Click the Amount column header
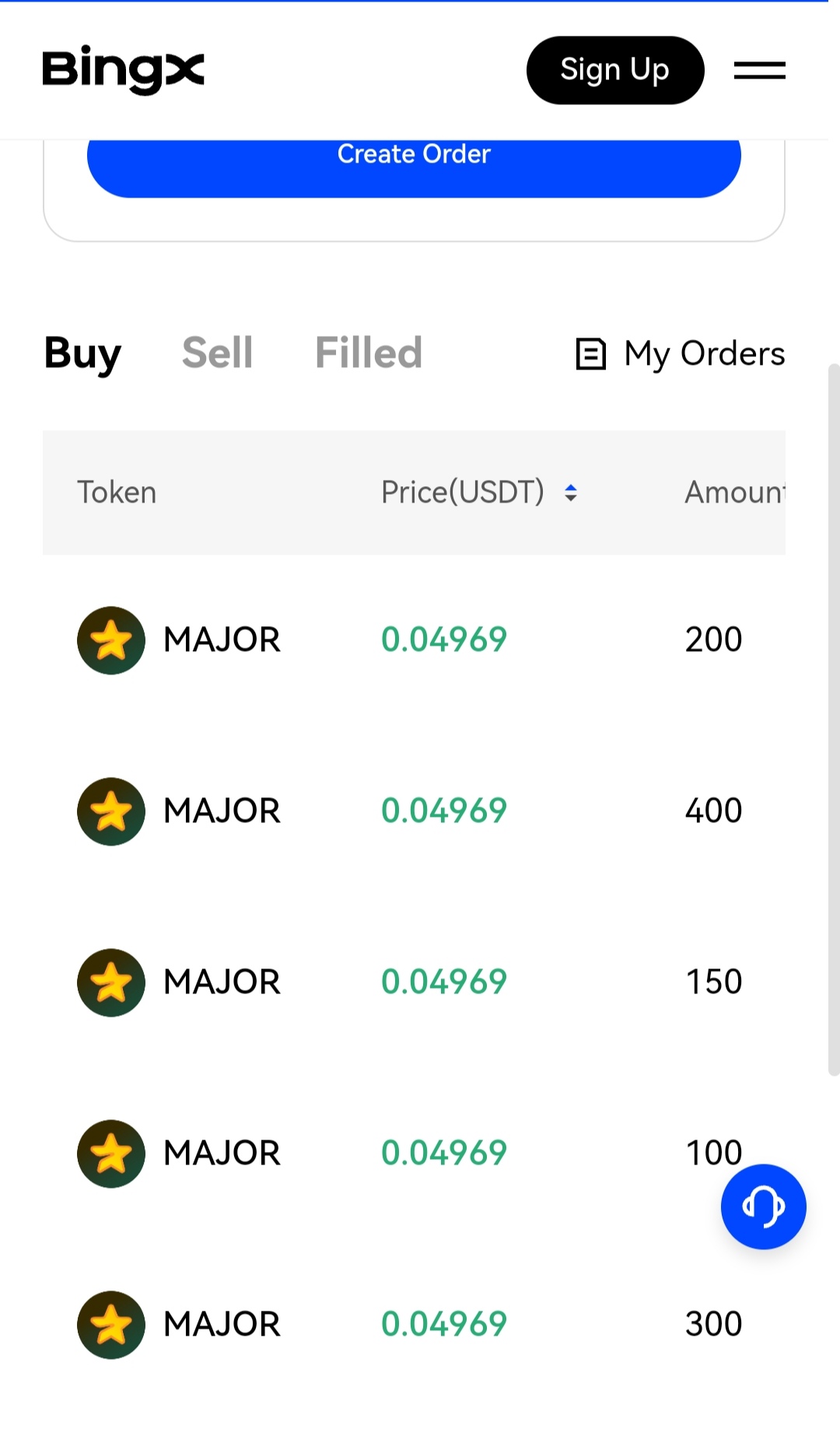The image size is (840, 1436). click(733, 492)
